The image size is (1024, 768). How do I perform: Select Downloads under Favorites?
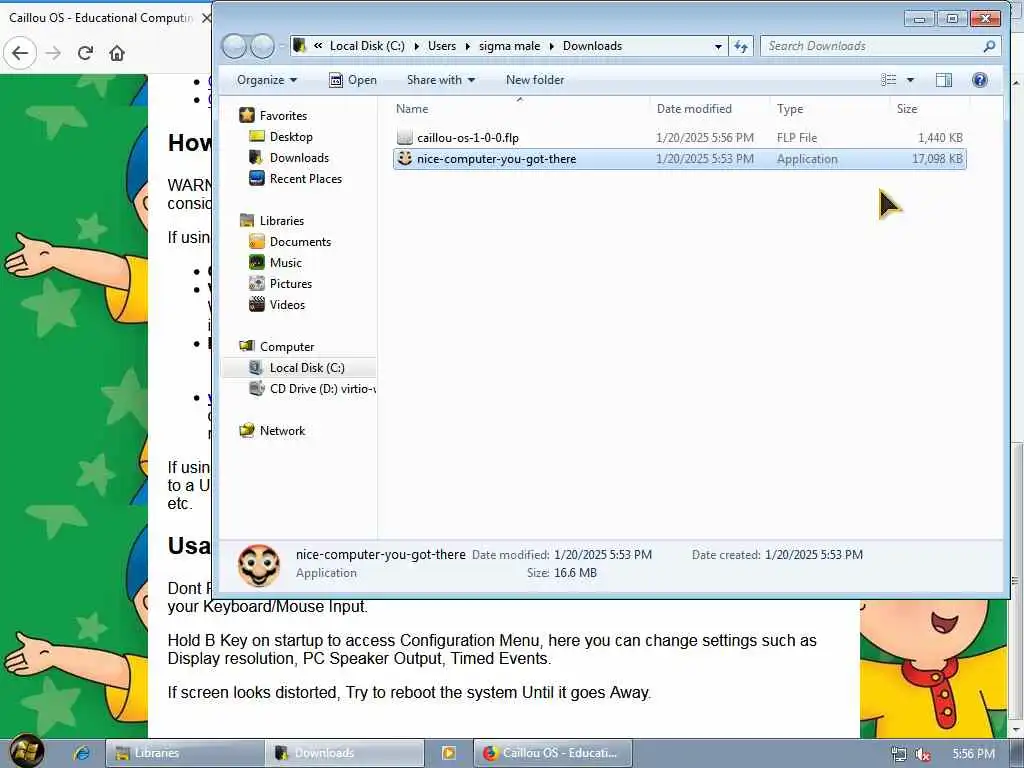tap(299, 157)
